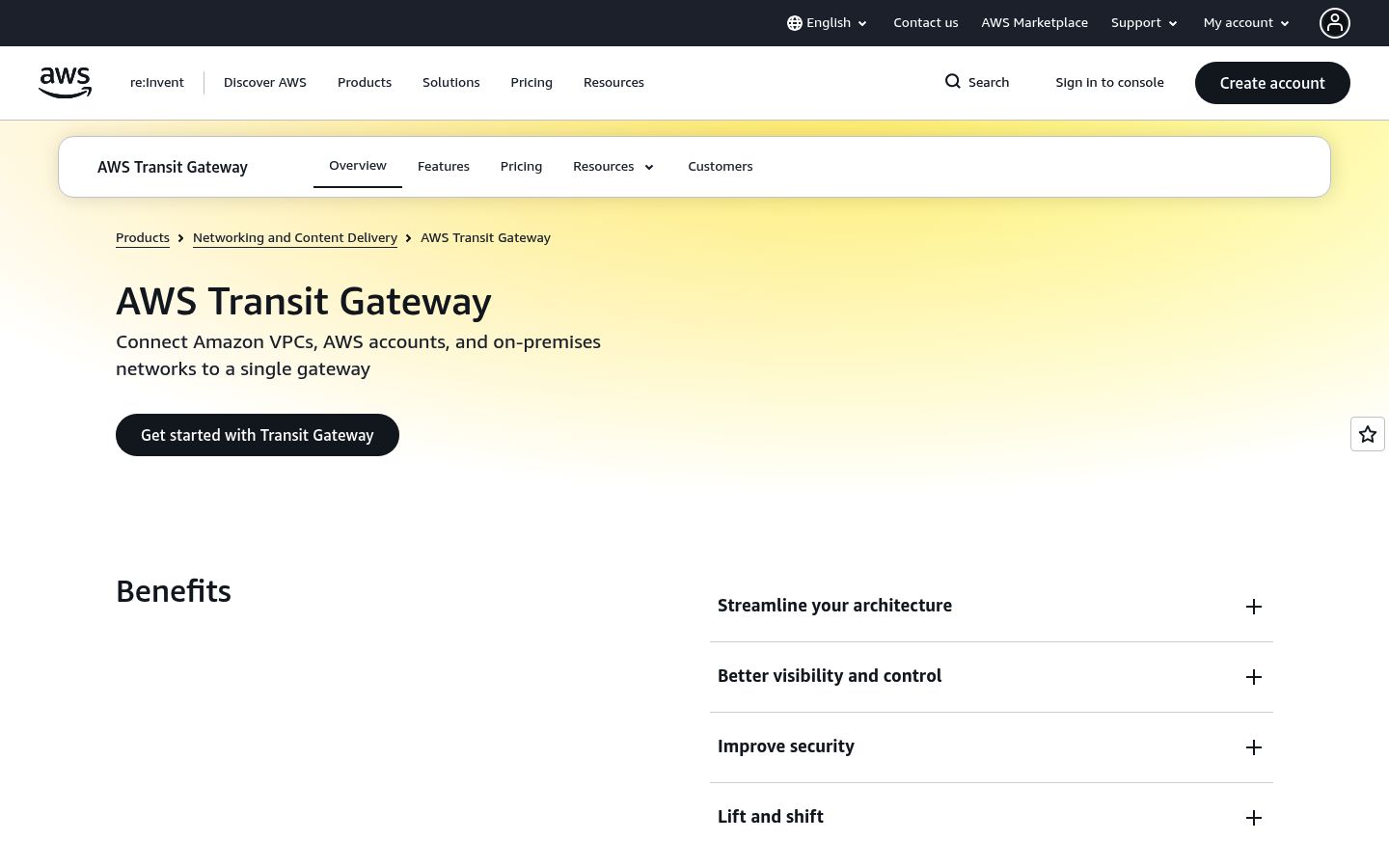Click the Benefits heading
Image resolution: width=1389 pixels, height=868 pixels.
pos(174,591)
